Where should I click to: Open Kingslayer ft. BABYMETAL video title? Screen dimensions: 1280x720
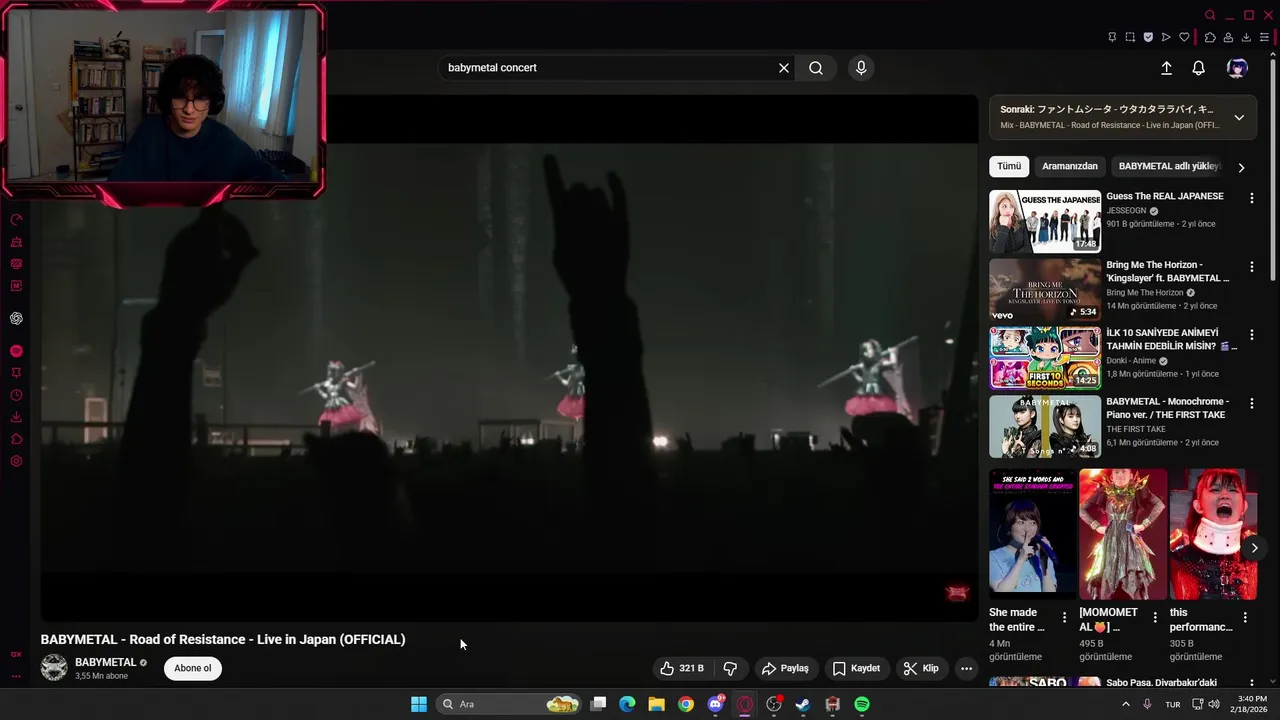pyautogui.click(x=1168, y=271)
